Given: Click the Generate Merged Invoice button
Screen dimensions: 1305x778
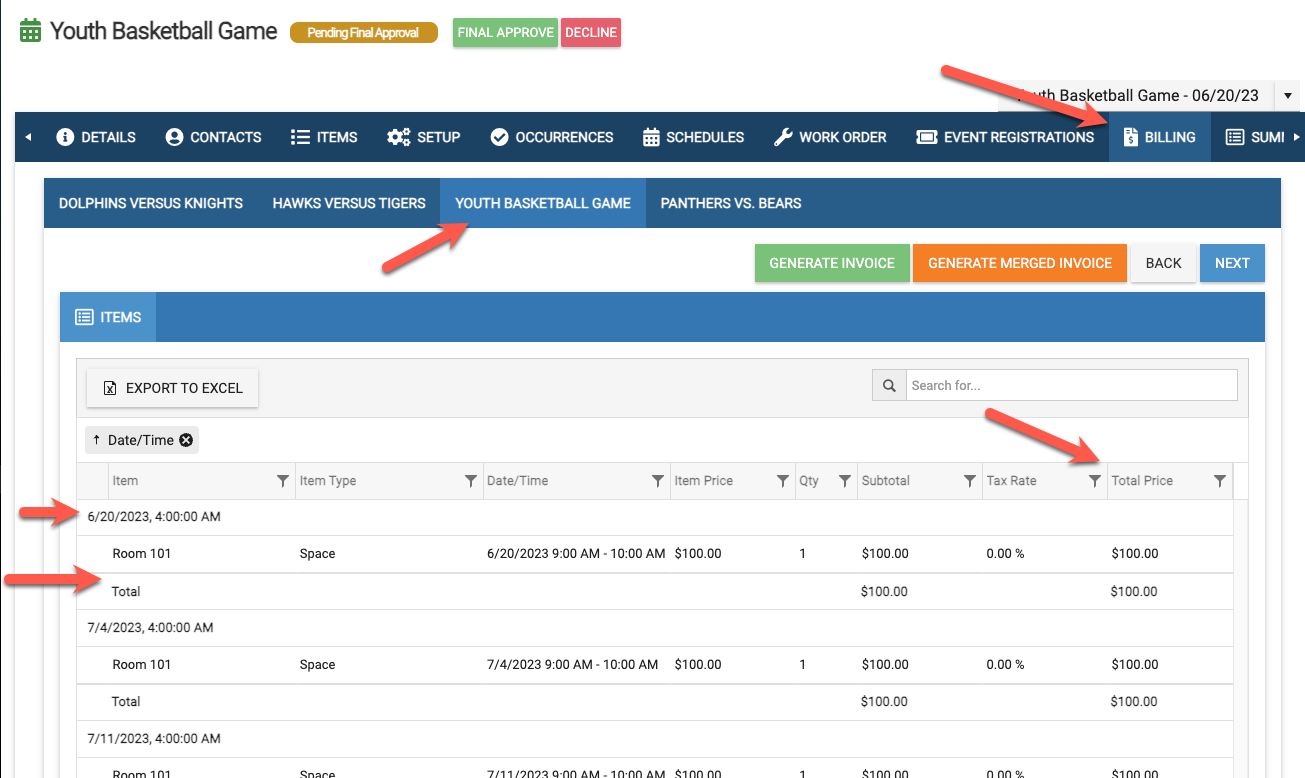Looking at the screenshot, I should [x=1019, y=263].
